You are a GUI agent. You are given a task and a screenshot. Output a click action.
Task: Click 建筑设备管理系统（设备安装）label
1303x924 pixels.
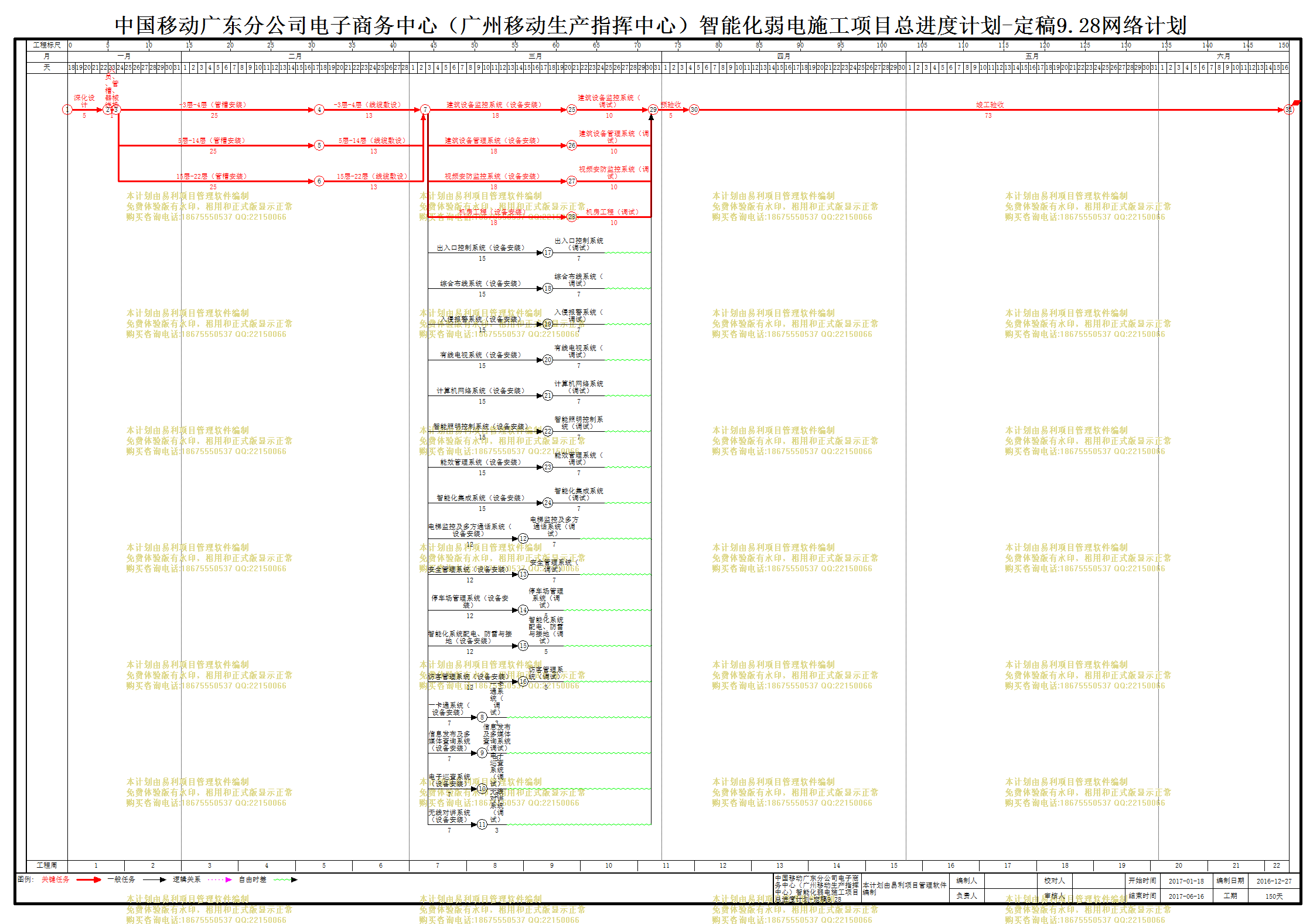tap(493, 141)
